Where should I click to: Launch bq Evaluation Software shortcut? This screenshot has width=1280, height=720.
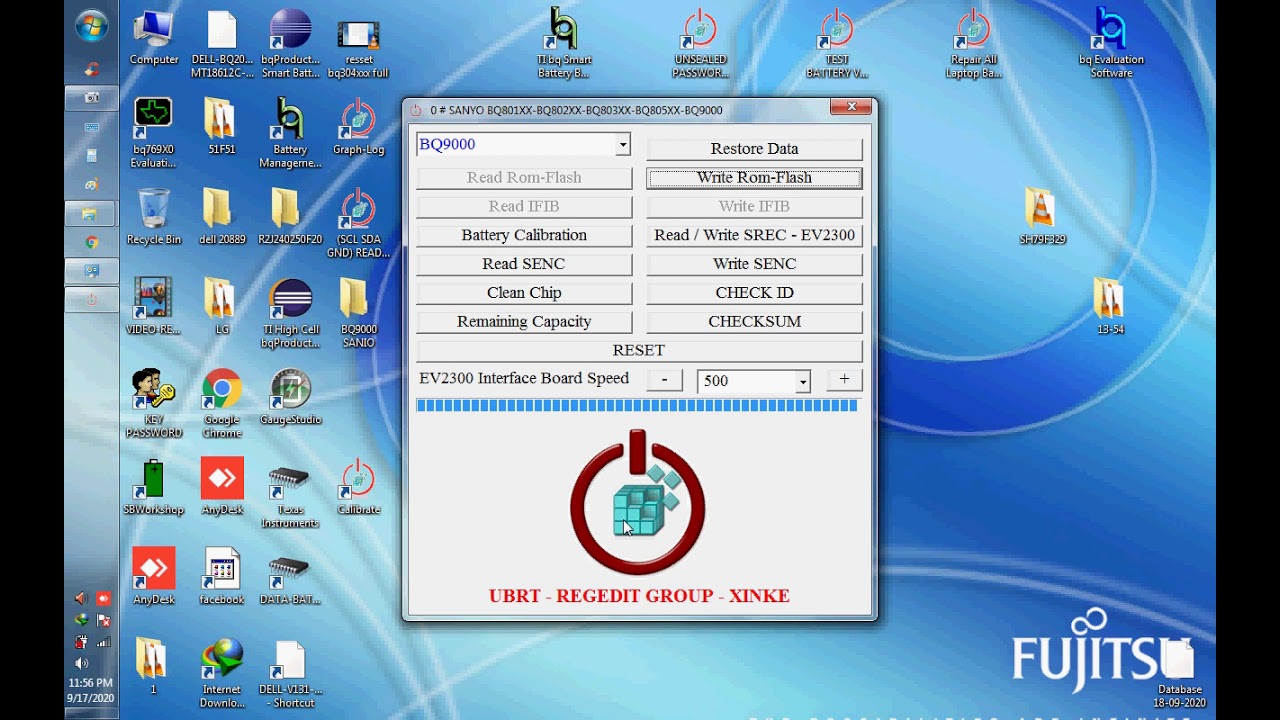pyautogui.click(x=1111, y=43)
